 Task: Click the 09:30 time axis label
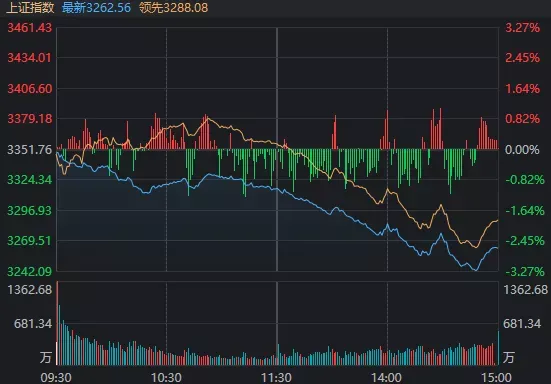pos(56,378)
